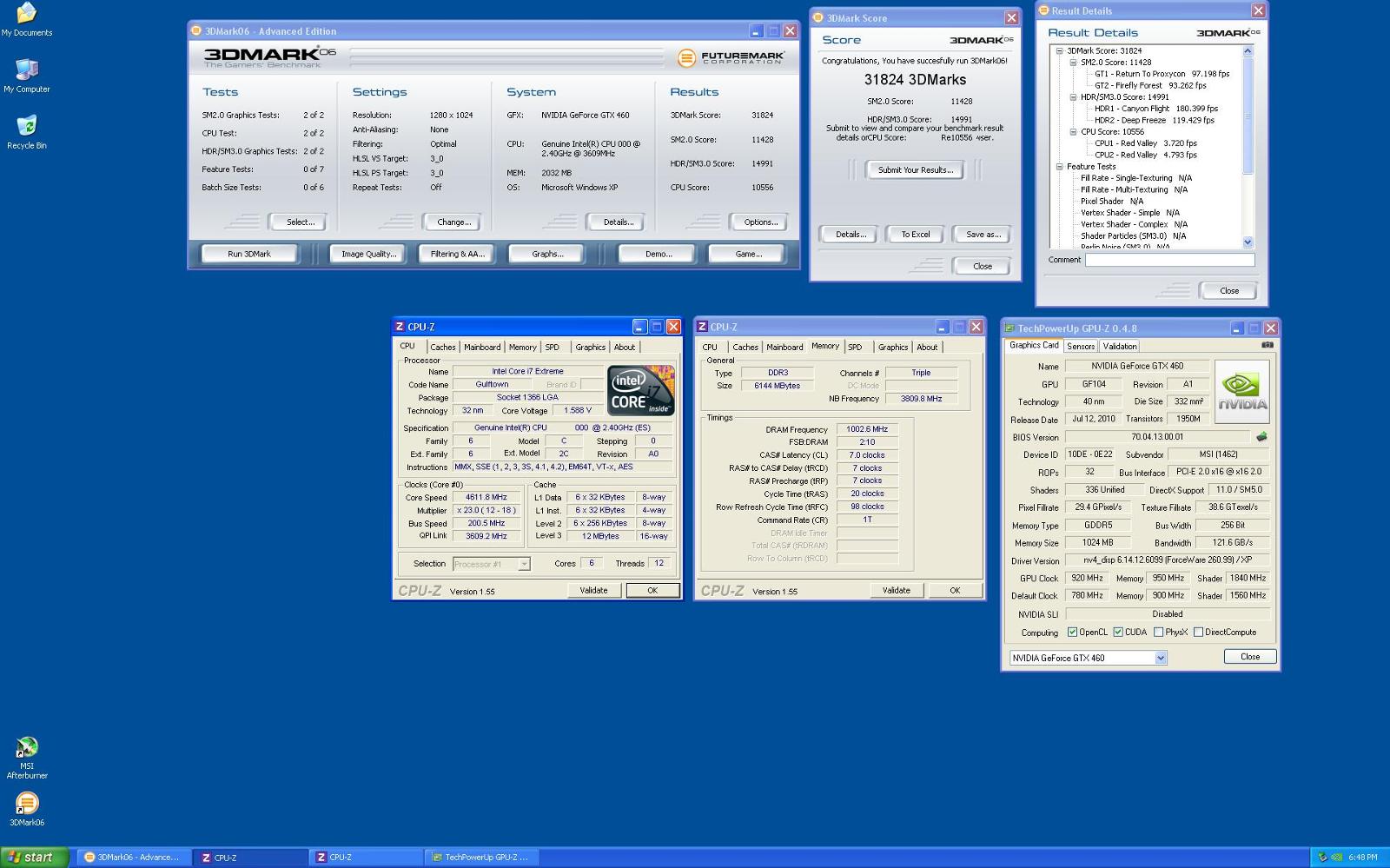Click the Futuremark Corporation logo
This screenshot has width=1390, height=868.
pos(730,57)
